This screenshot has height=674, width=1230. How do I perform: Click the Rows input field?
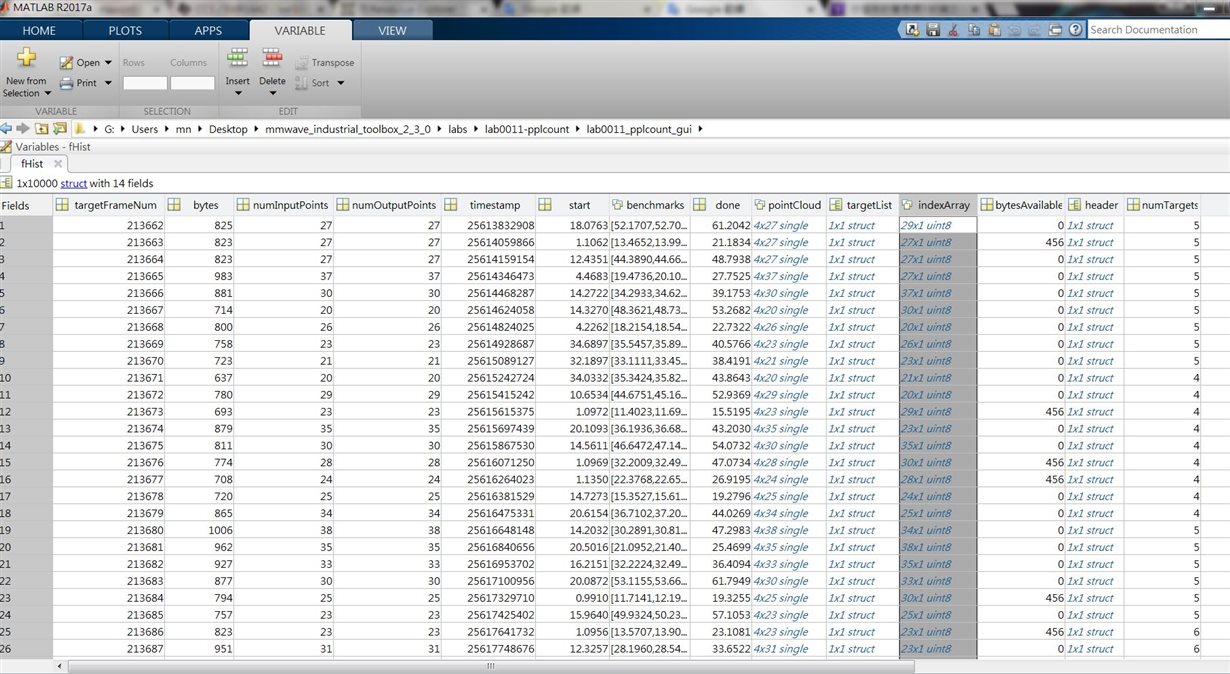click(144, 83)
